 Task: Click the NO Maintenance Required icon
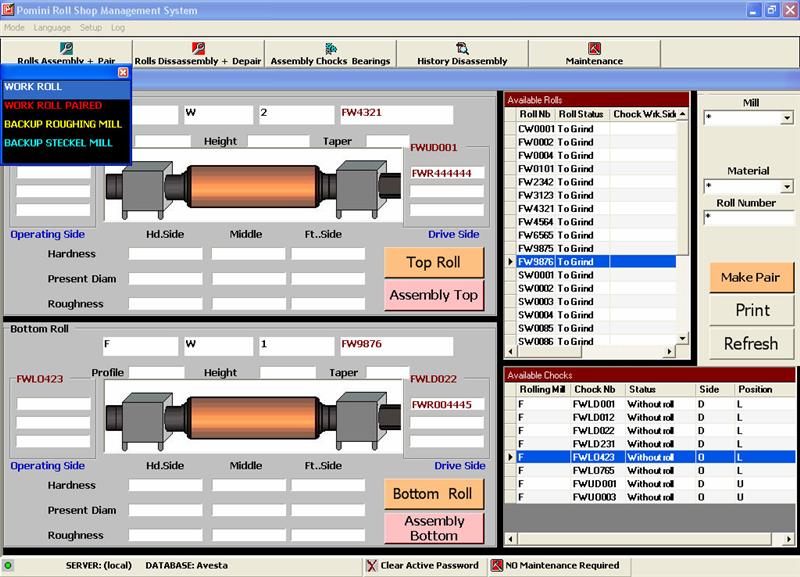496,565
